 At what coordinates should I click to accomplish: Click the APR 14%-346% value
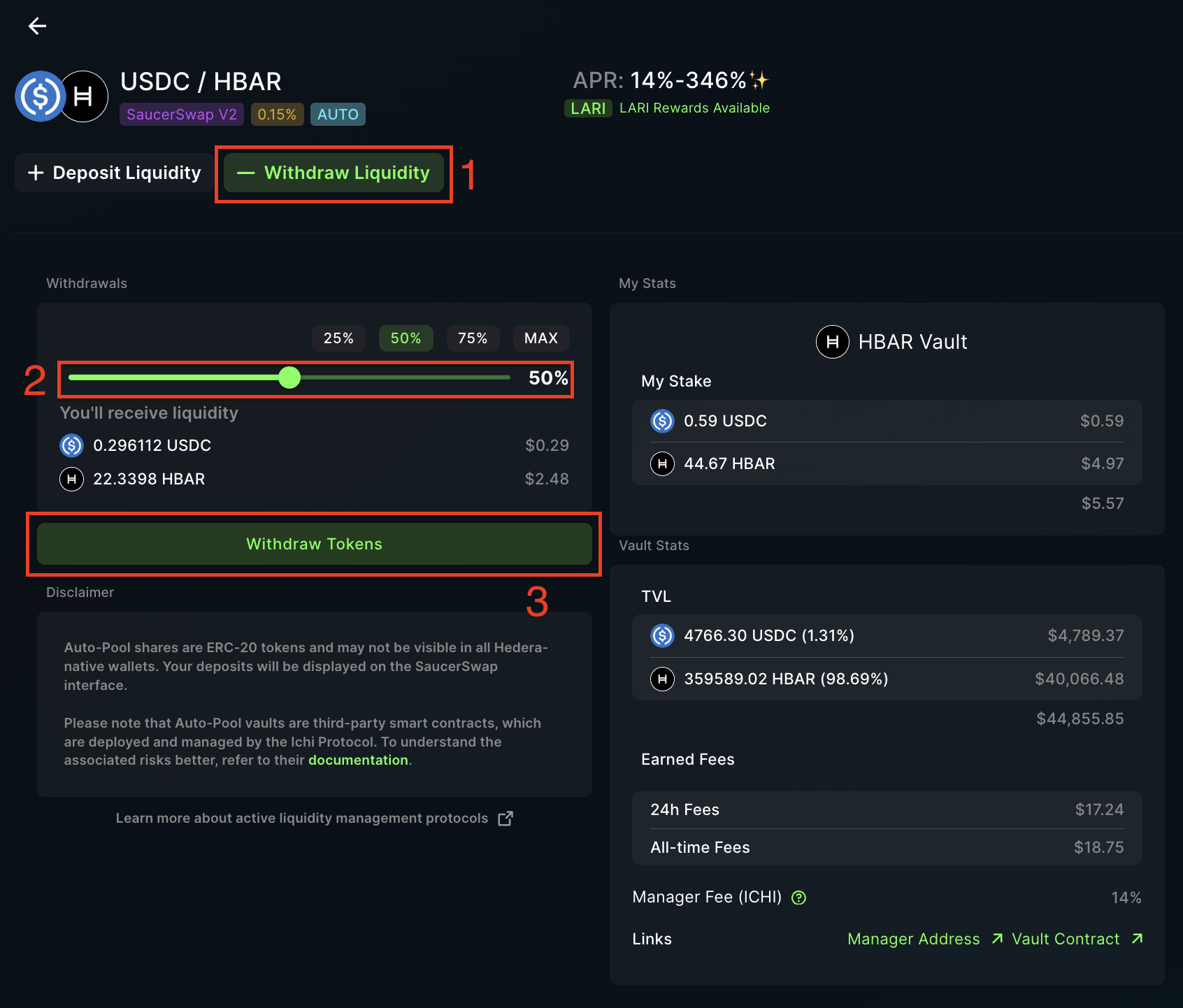click(689, 80)
